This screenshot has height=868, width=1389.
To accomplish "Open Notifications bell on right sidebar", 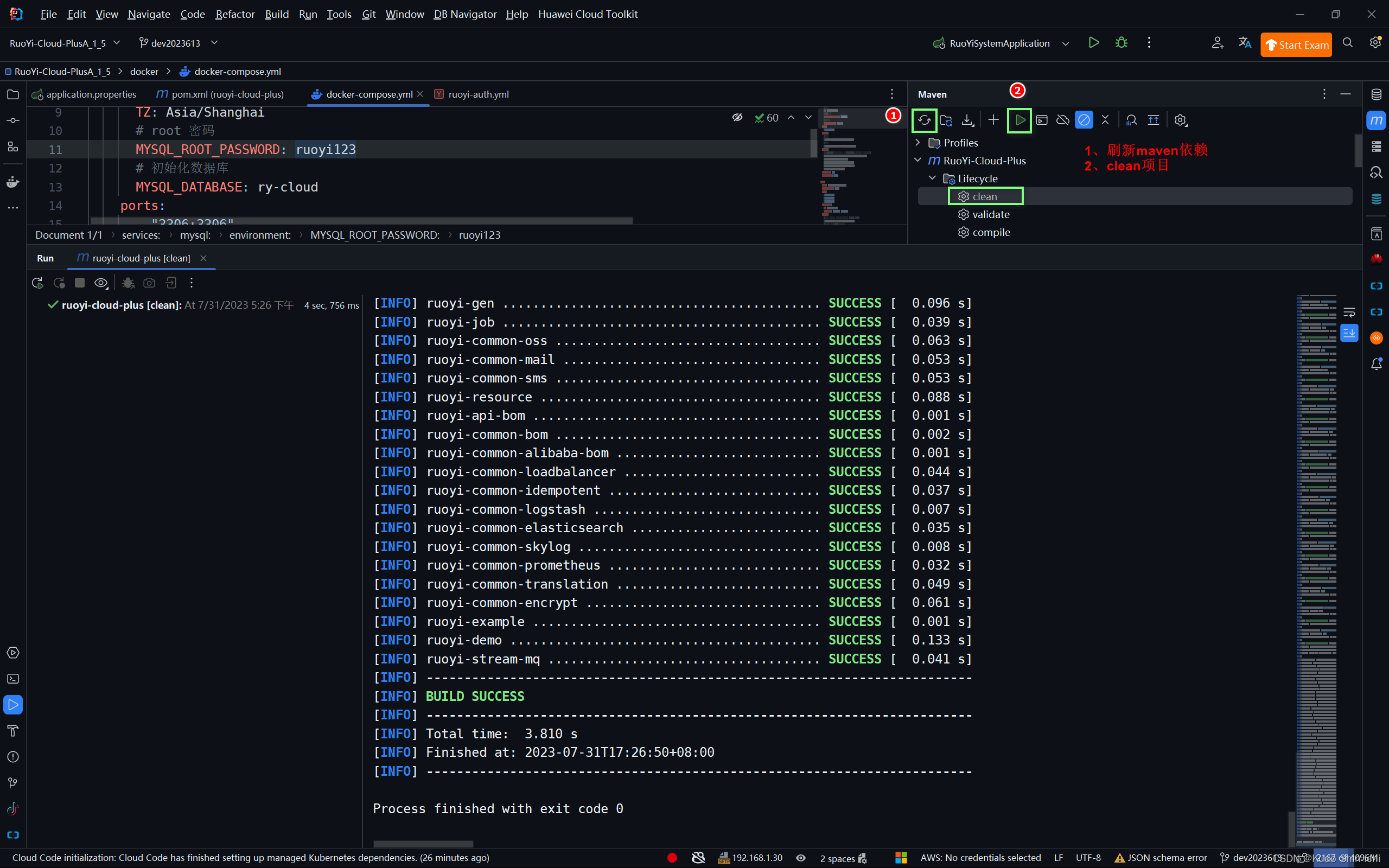I will tap(1377, 364).
